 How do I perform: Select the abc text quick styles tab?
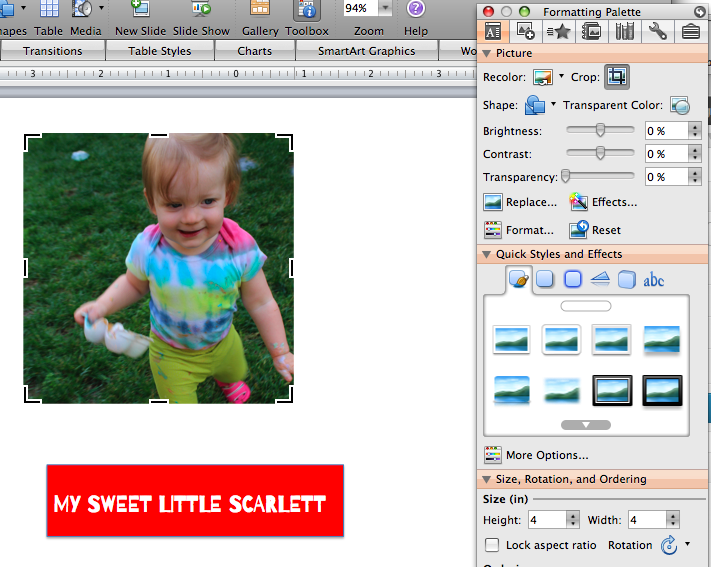[653, 280]
